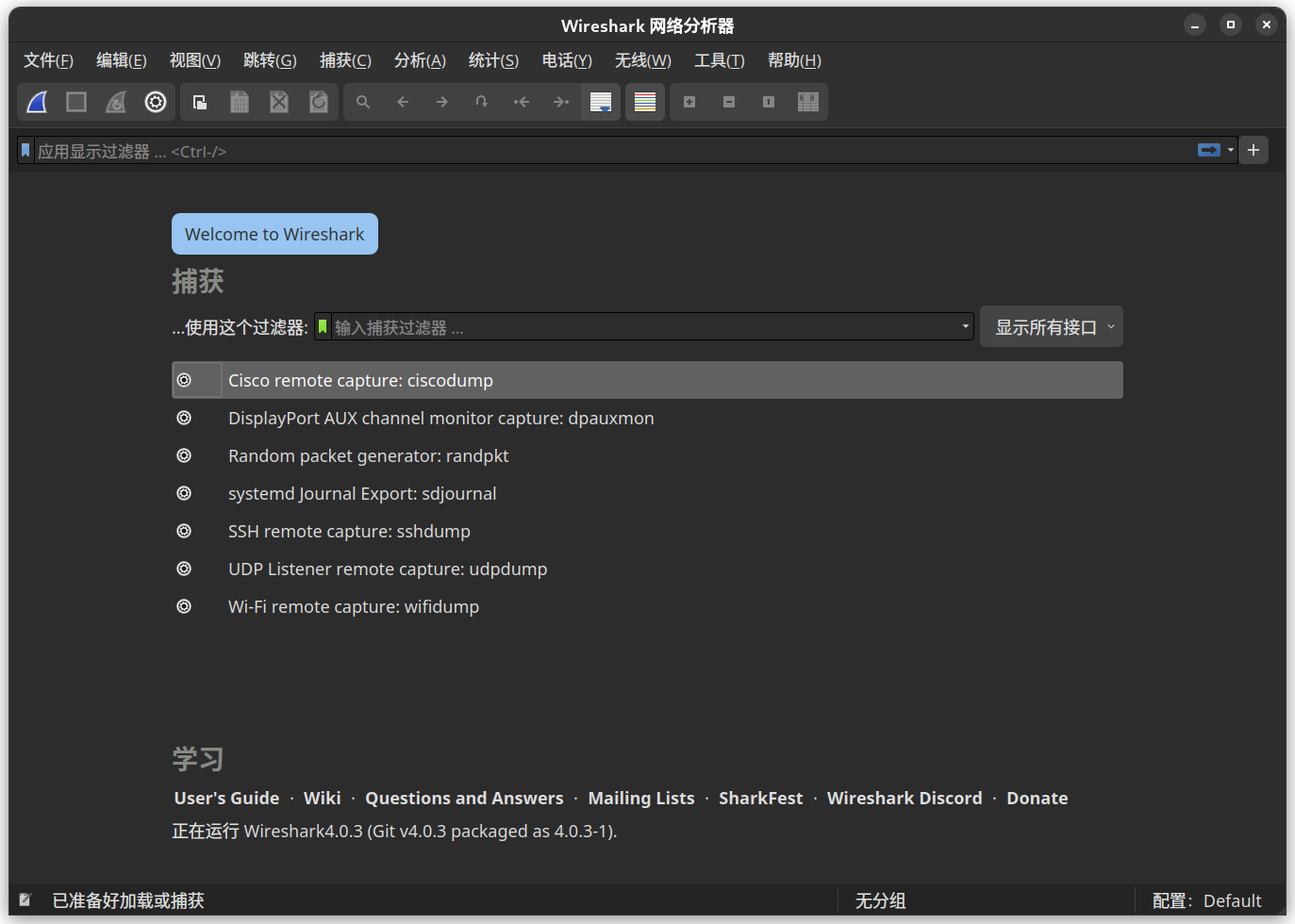
Task: Click the expert information status bar icon
Action: point(25,900)
